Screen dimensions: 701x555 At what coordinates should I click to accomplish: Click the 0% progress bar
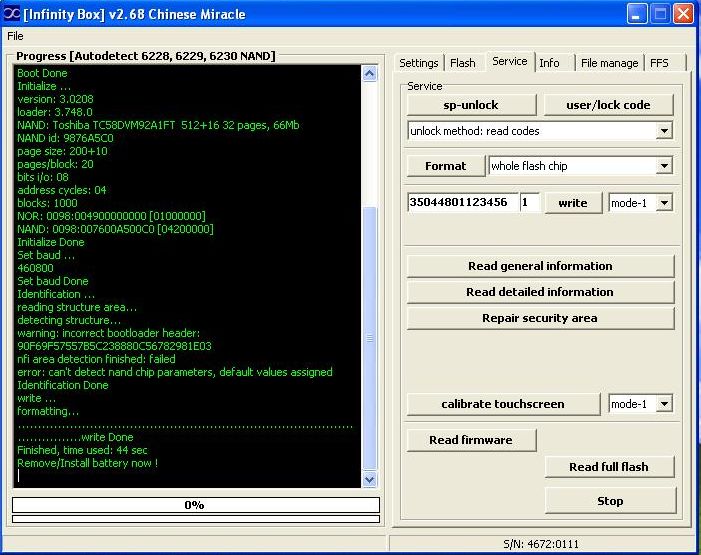(x=196, y=505)
